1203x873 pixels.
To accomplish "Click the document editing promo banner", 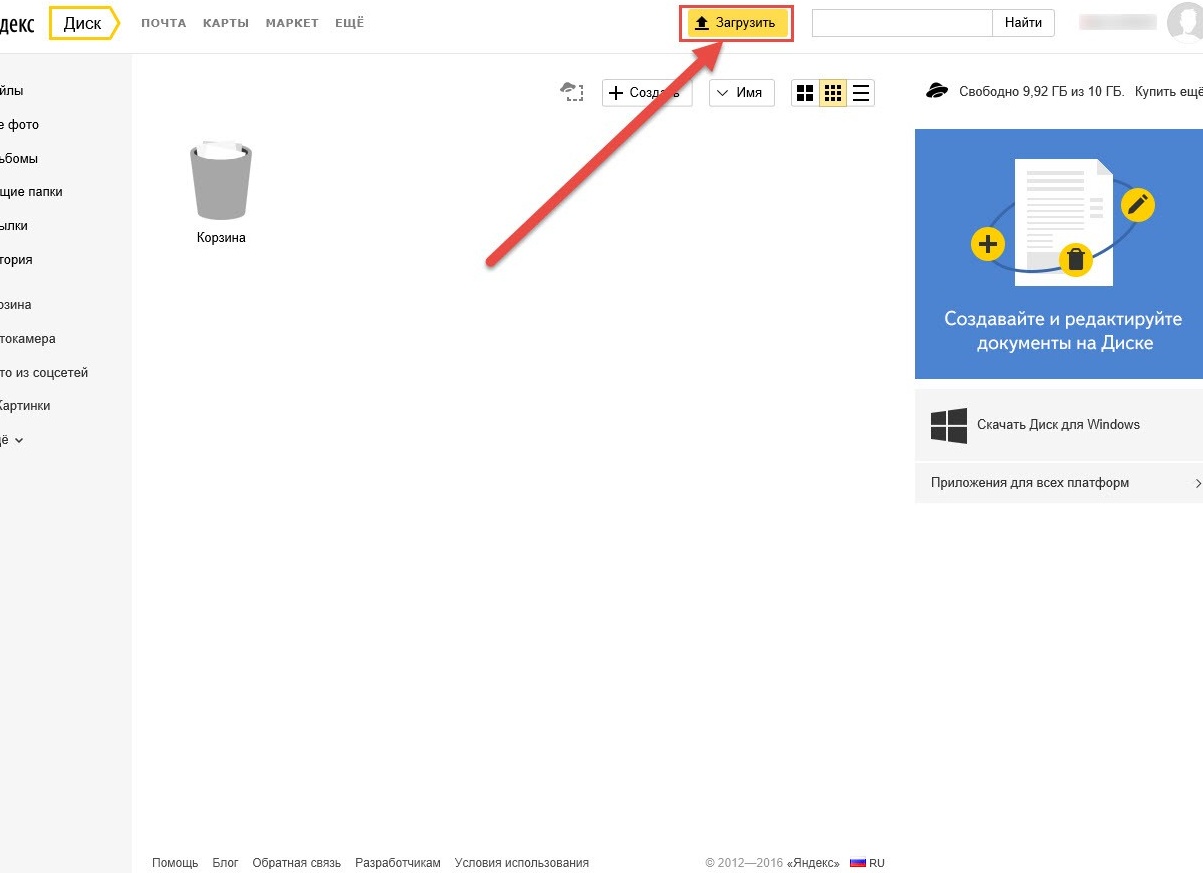I will click(1059, 254).
